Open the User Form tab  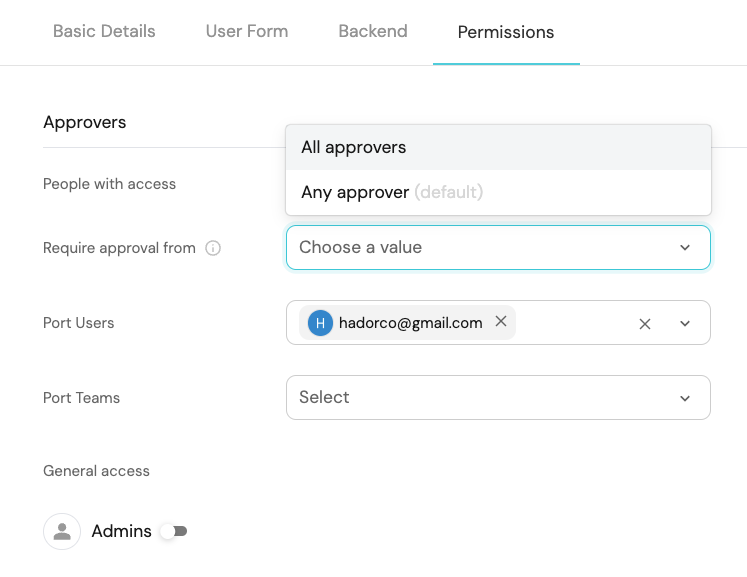pos(247,31)
